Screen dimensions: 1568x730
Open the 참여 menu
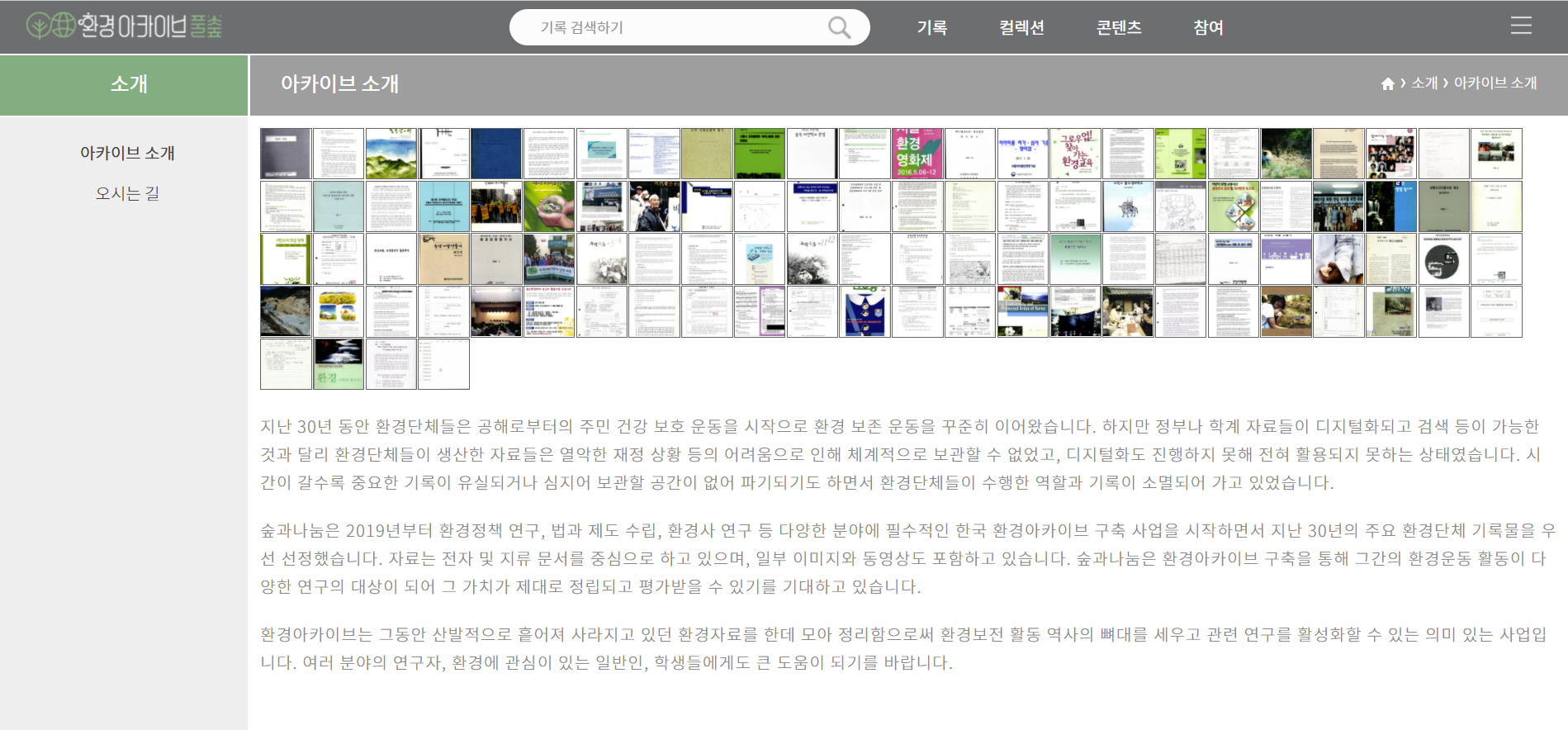tap(1208, 27)
